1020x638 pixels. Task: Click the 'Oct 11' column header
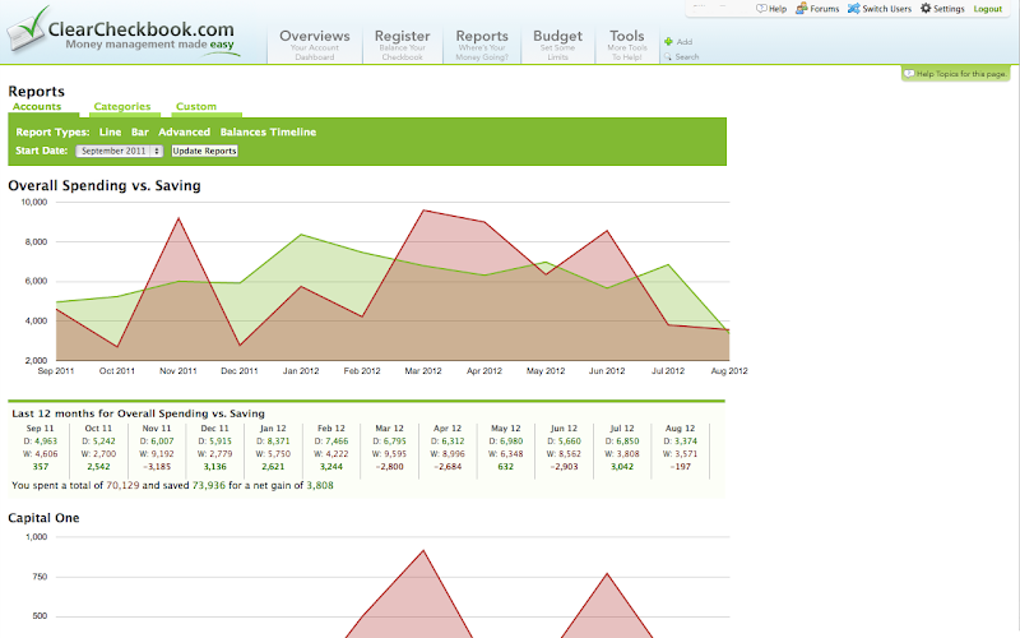[98, 429]
